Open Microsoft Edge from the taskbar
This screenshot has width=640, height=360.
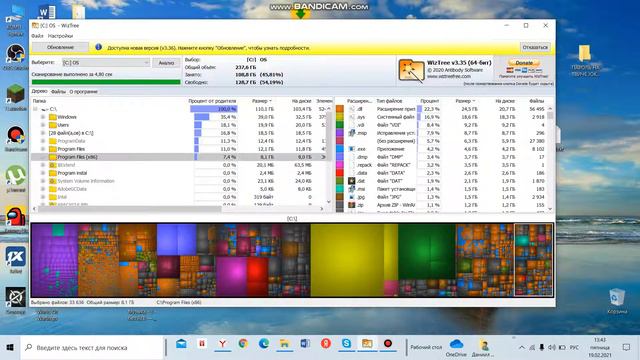point(264,344)
